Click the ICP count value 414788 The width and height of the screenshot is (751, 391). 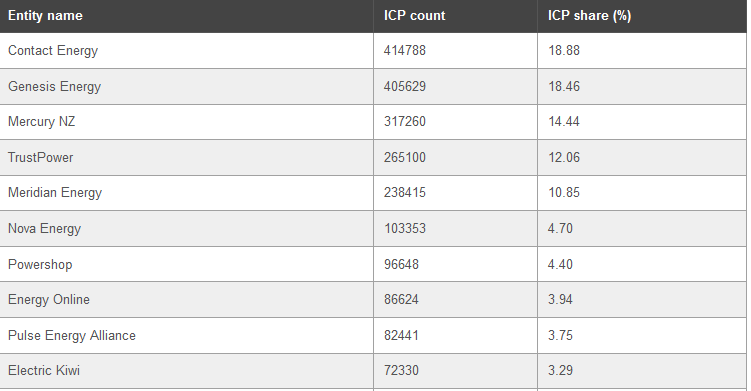pos(404,50)
